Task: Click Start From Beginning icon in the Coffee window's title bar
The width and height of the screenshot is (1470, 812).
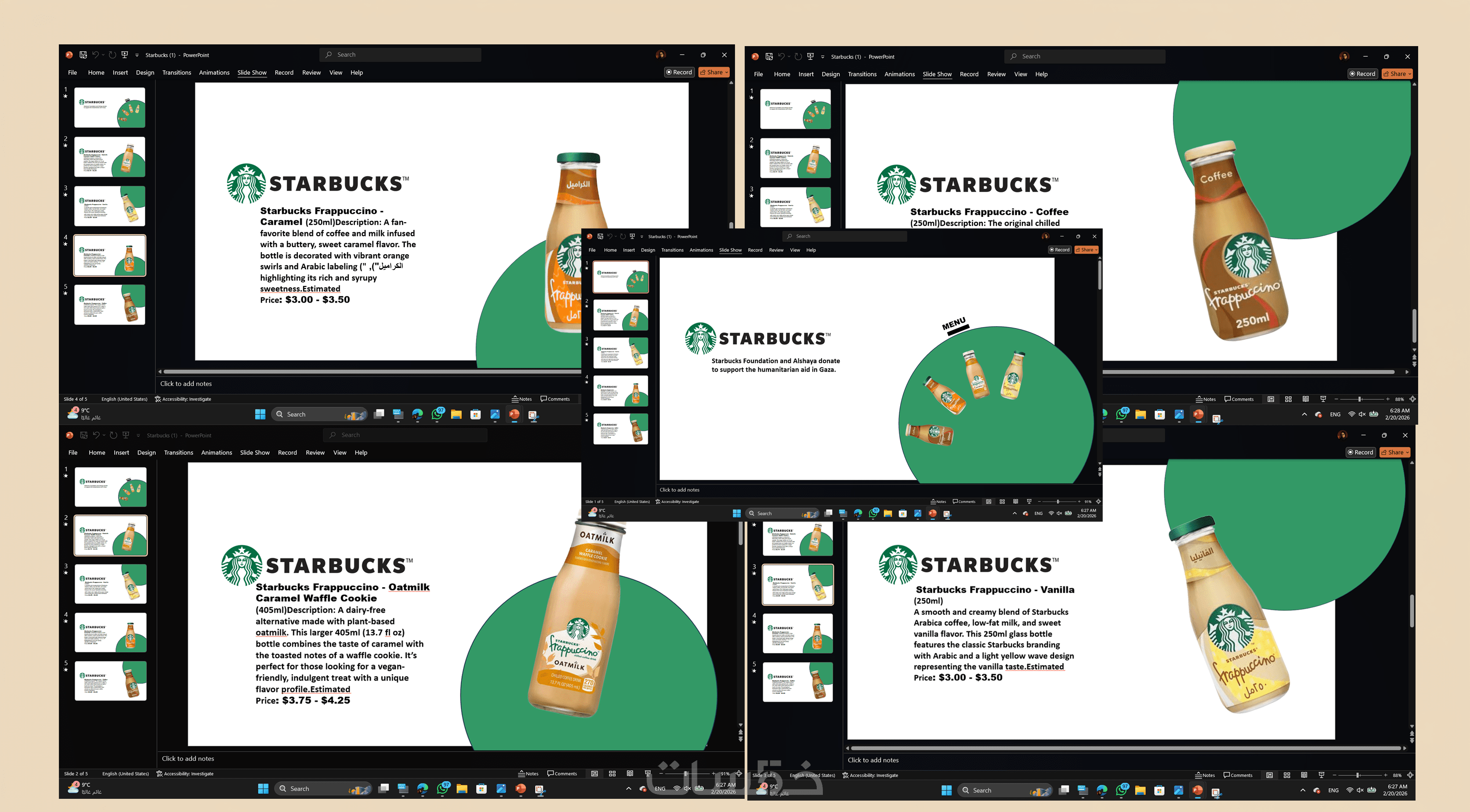Action: (810, 57)
